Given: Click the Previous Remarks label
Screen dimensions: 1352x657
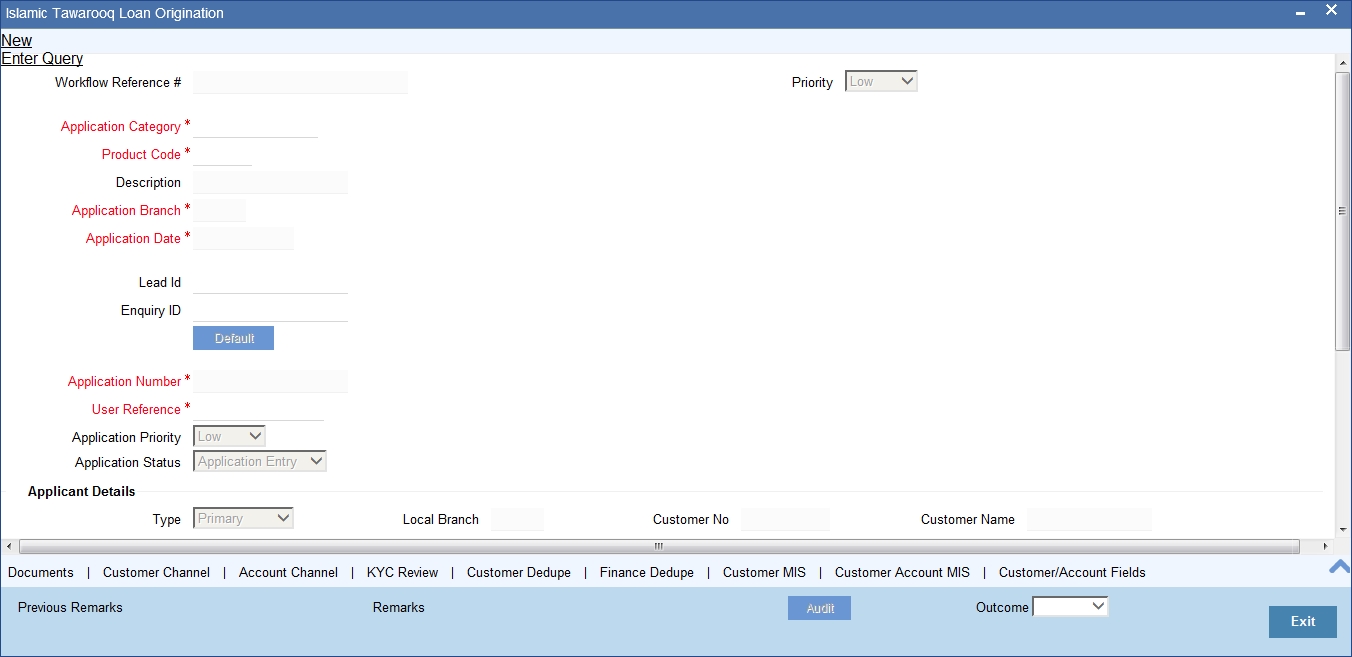Looking at the screenshot, I should [70, 607].
